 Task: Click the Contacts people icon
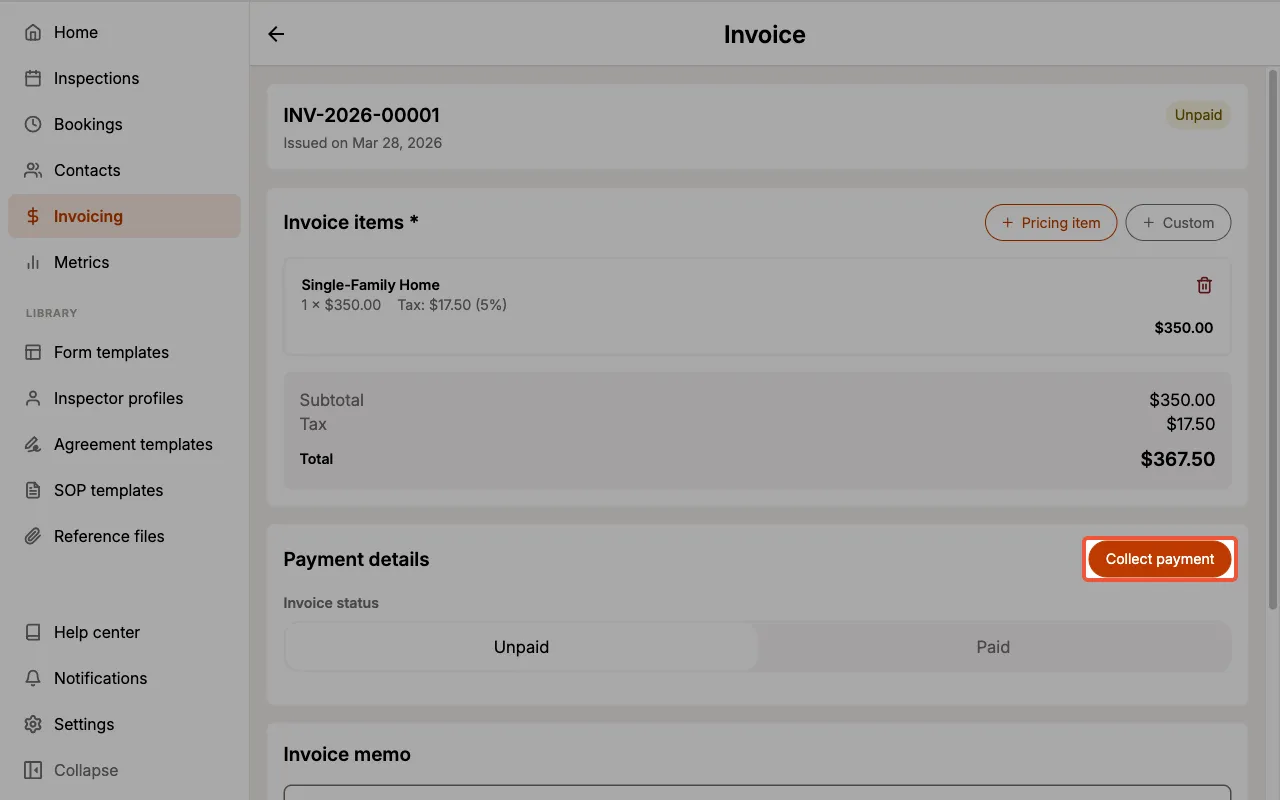(x=33, y=170)
